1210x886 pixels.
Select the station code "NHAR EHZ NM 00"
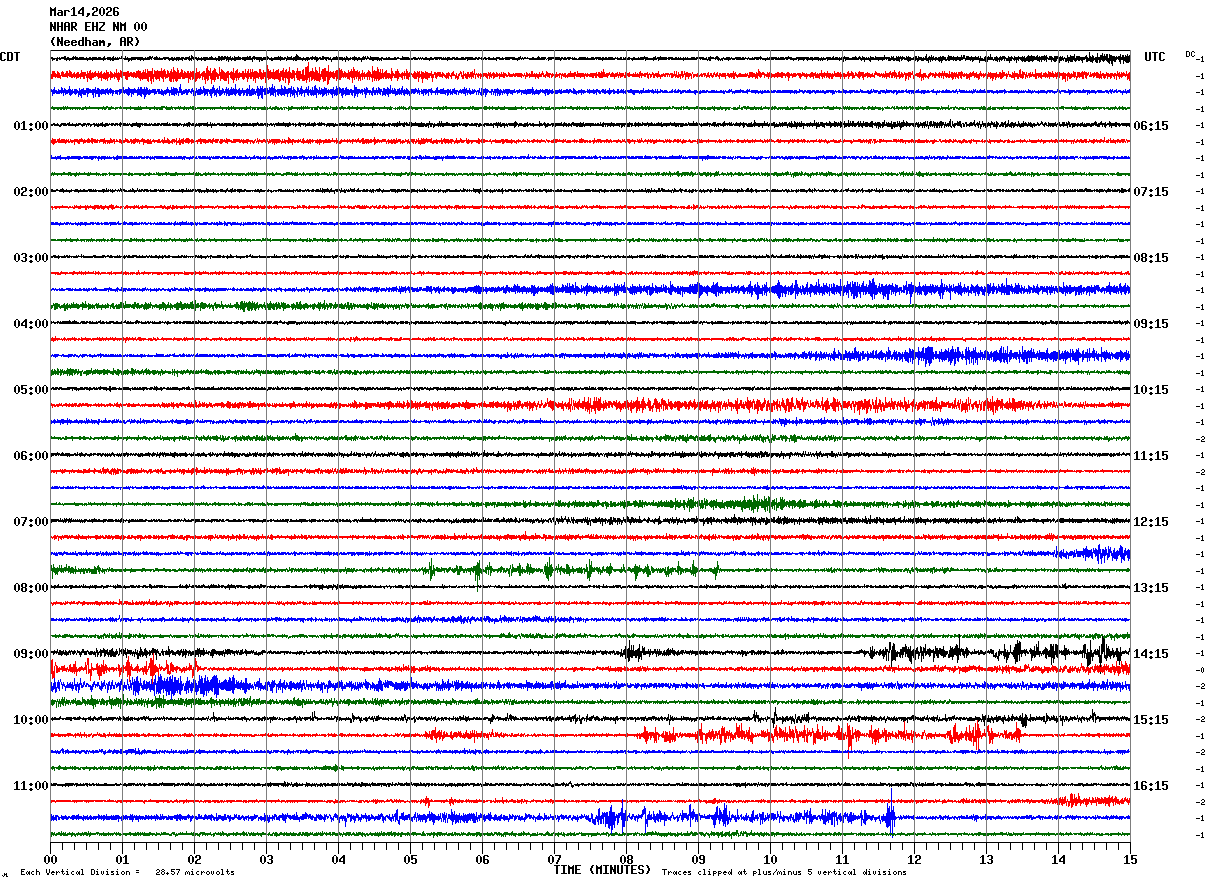(98, 27)
